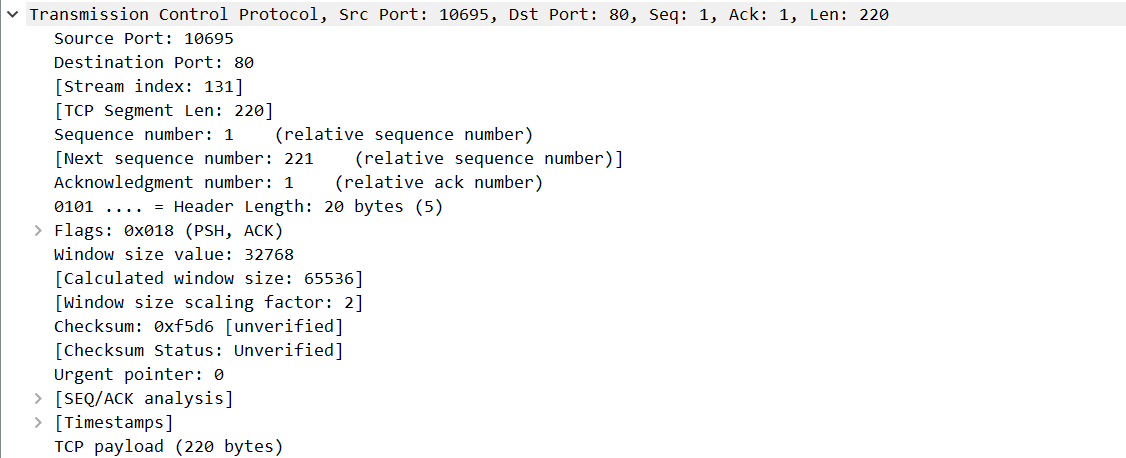Select the Window size value: 32768 row
The image size is (1126, 458).
(173, 255)
